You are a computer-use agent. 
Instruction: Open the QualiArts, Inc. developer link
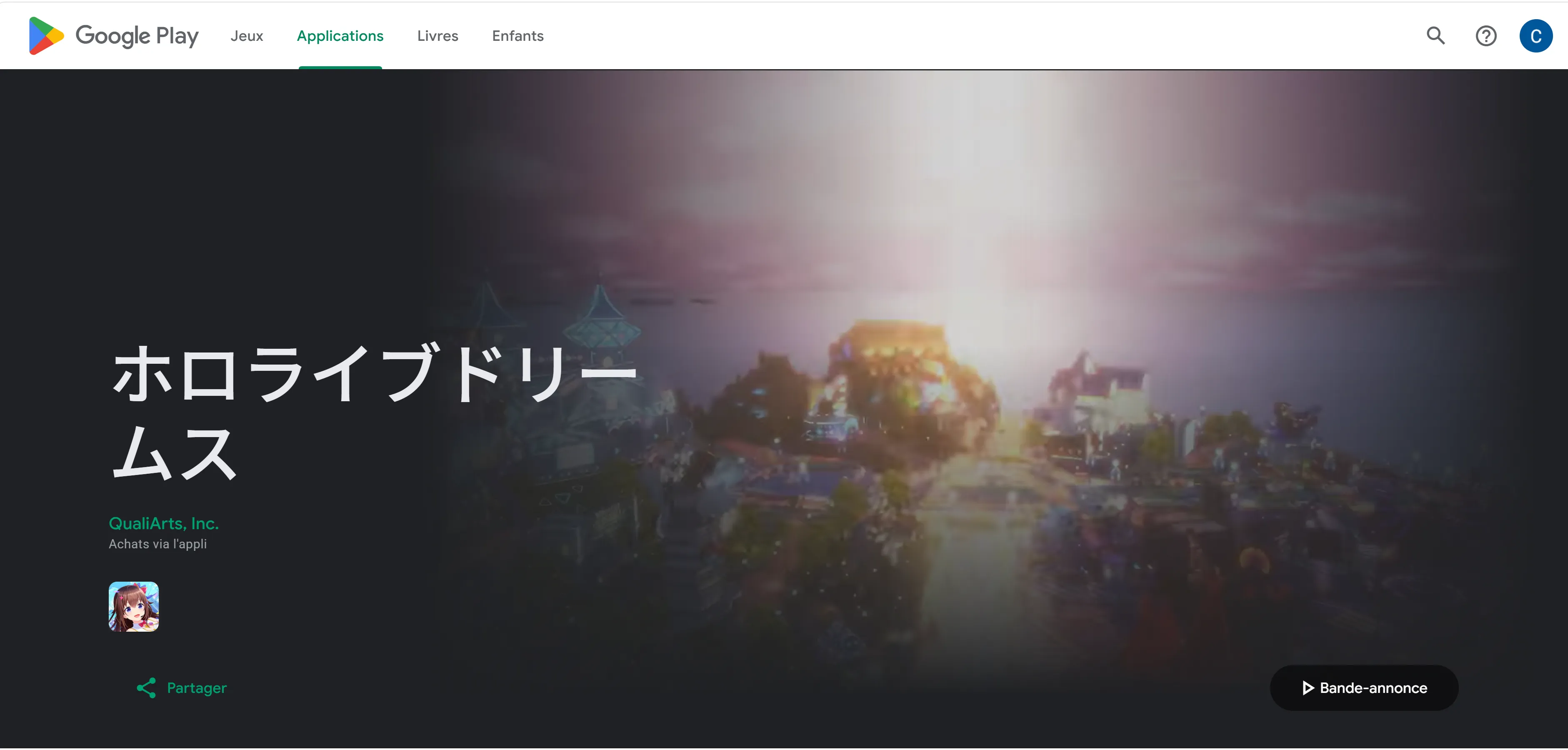click(164, 523)
